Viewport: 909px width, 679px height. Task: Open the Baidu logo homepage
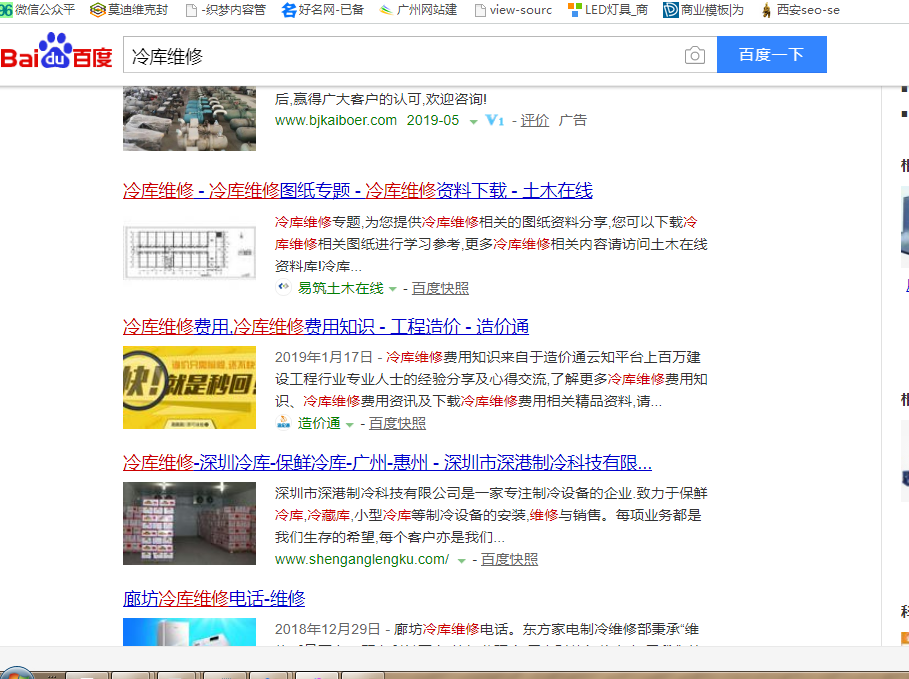tap(57, 54)
